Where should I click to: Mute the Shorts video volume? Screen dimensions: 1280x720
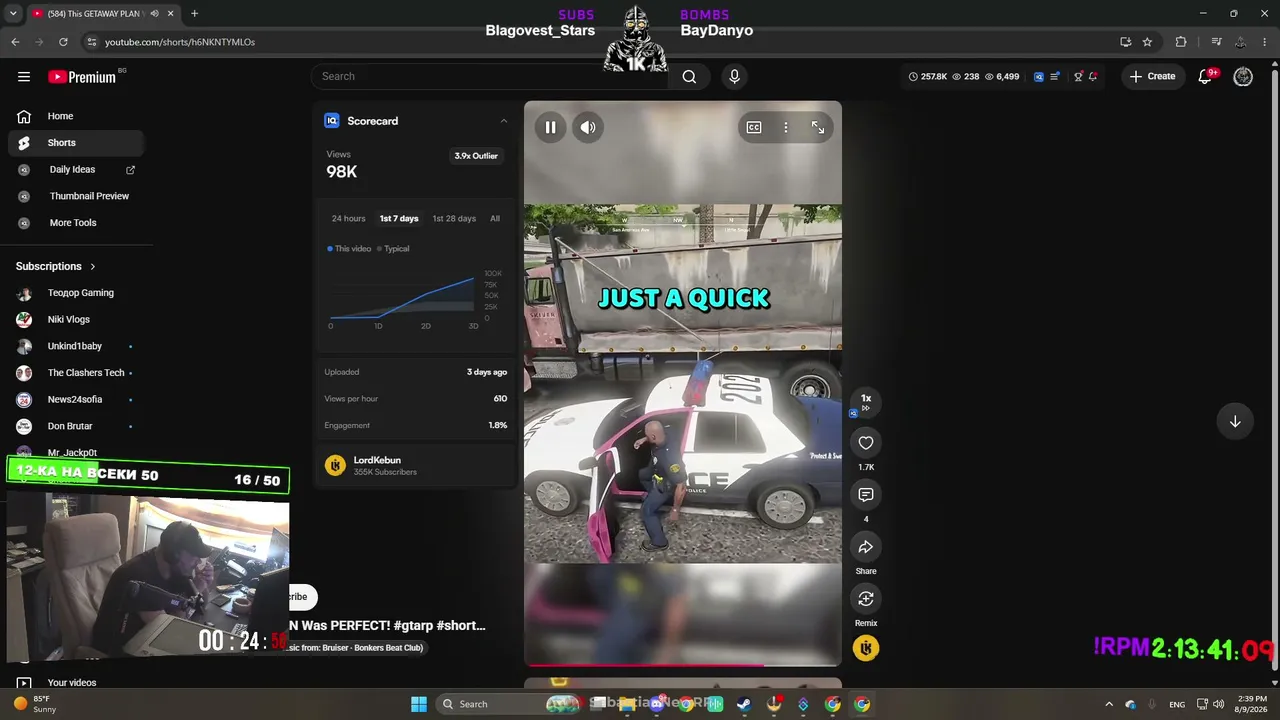point(588,127)
